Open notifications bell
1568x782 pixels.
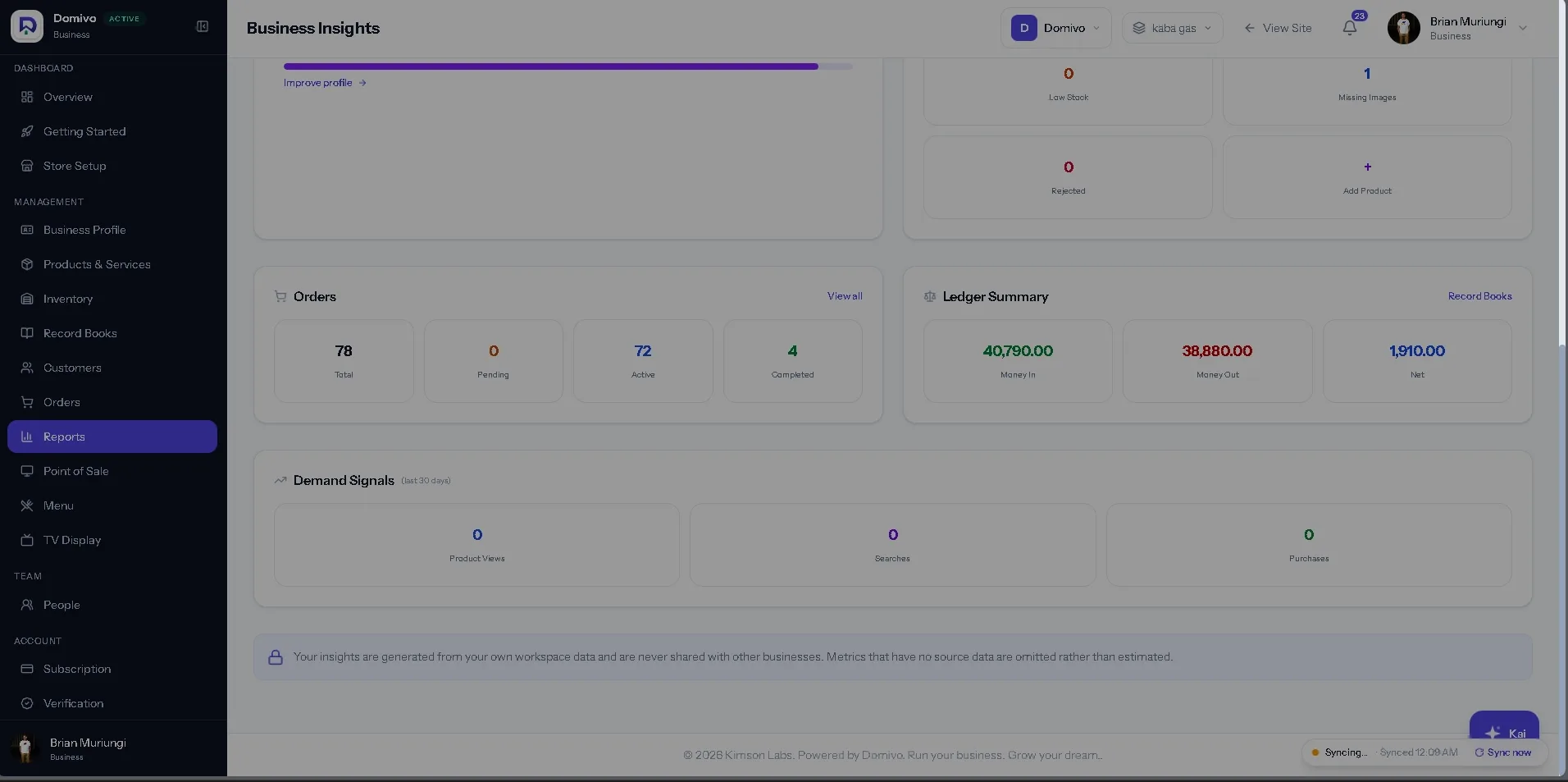pos(1350,28)
